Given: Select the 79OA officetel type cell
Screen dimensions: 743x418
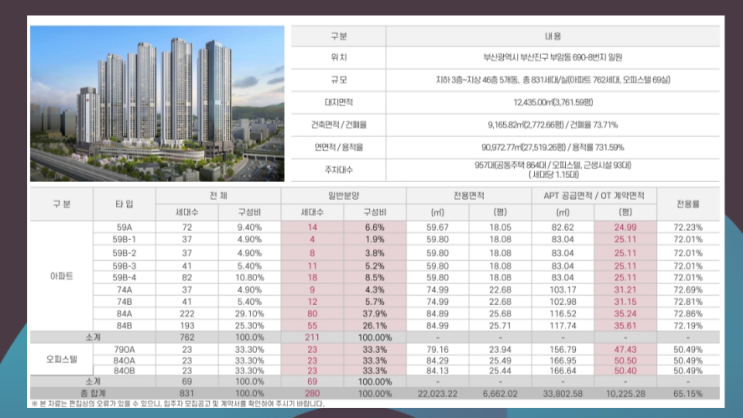Looking at the screenshot, I should pyautogui.click(x=124, y=350).
